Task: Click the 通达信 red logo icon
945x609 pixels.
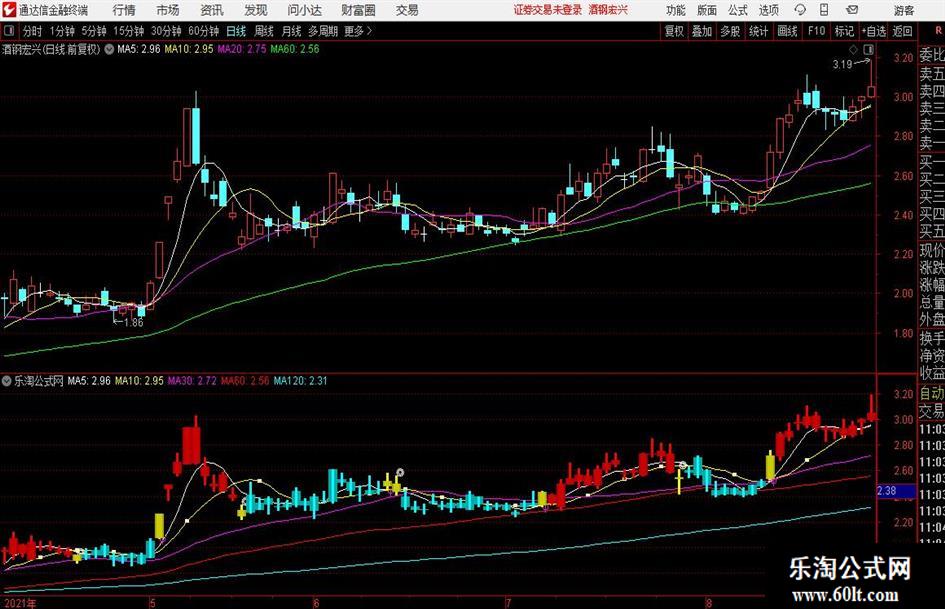Action: 9,10
